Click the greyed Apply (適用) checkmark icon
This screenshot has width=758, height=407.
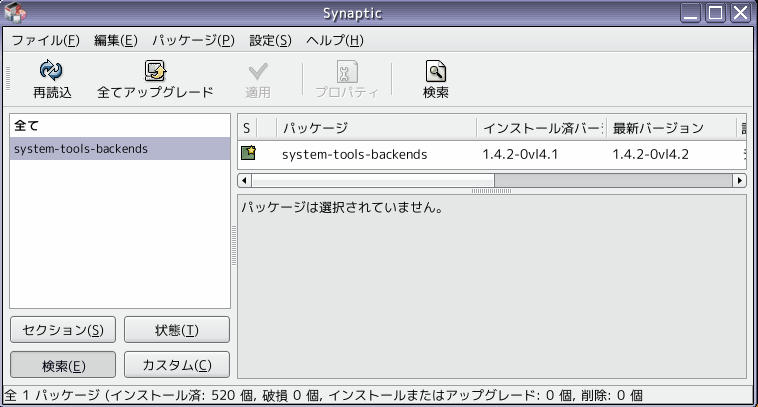click(x=258, y=72)
